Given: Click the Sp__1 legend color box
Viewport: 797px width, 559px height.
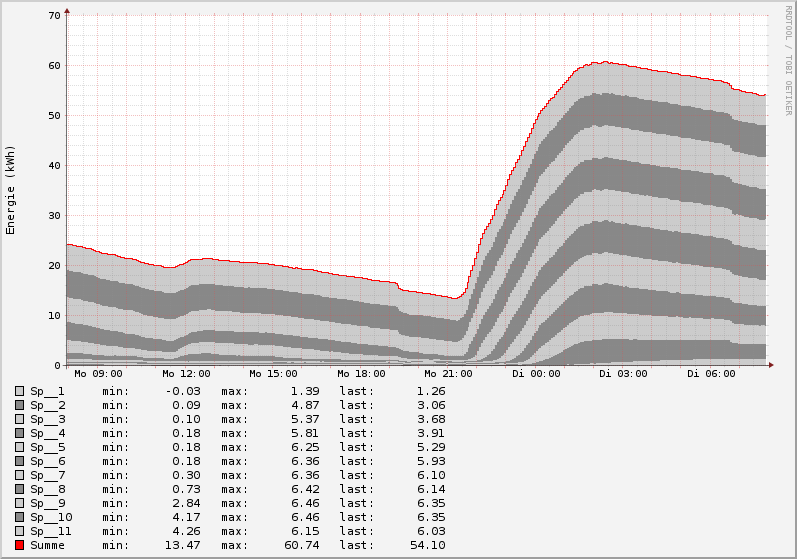Looking at the screenshot, I should pos(19,391).
